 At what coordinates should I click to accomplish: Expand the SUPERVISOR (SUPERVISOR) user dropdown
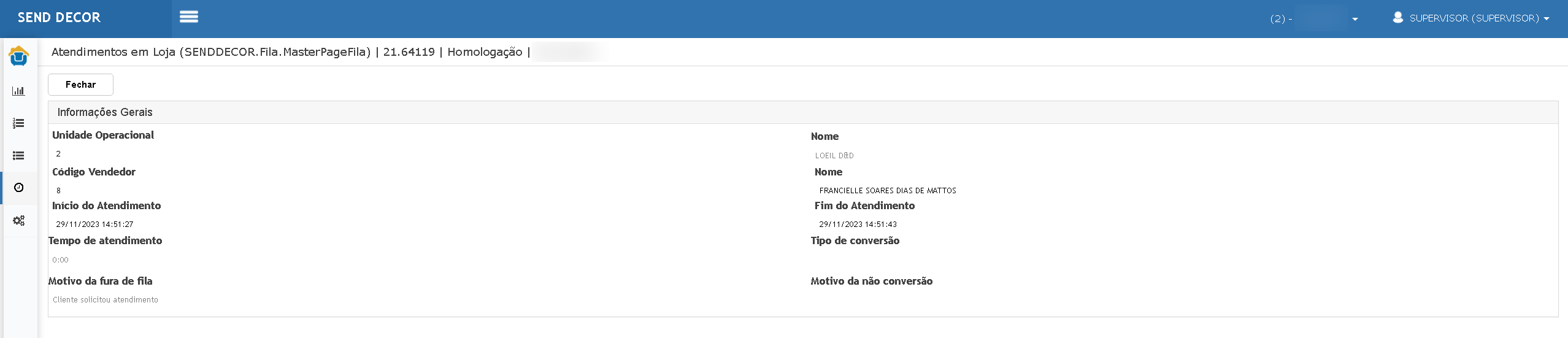pos(1479,18)
